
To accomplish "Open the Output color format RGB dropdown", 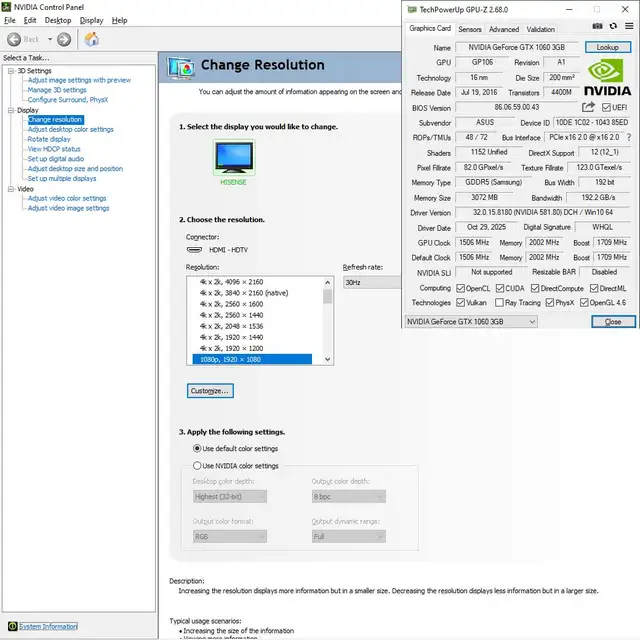I will click(x=230, y=536).
